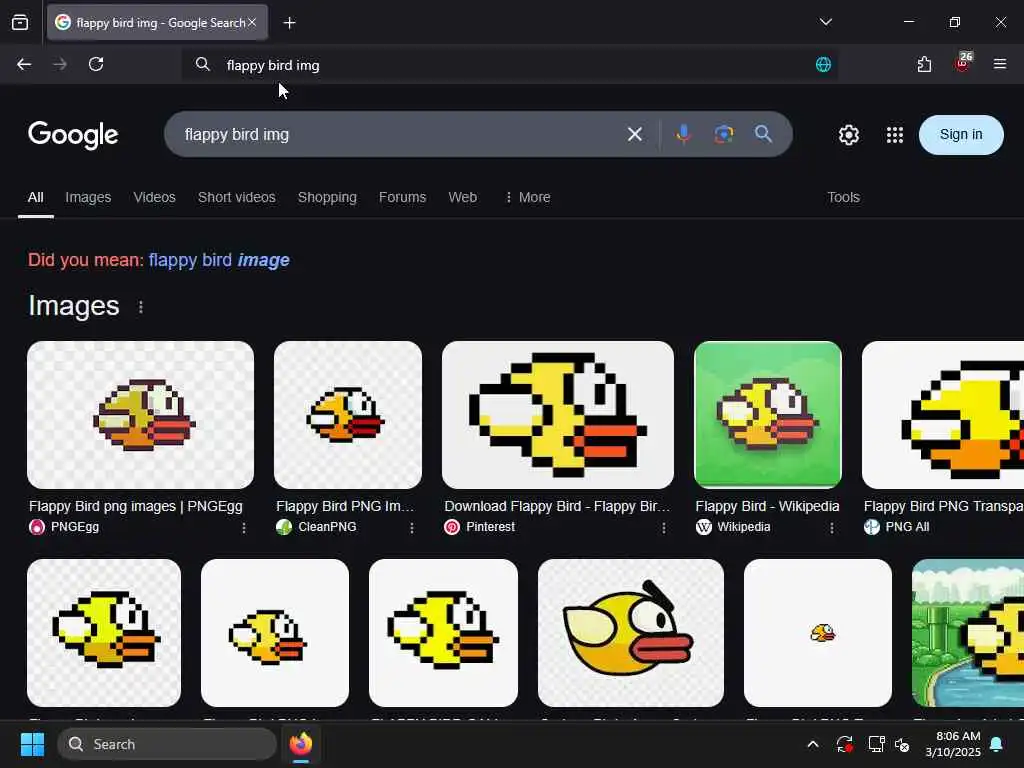Open the PNG All flappy bird thumbnail
Image resolution: width=1024 pixels, height=768 pixels.
coord(943,415)
